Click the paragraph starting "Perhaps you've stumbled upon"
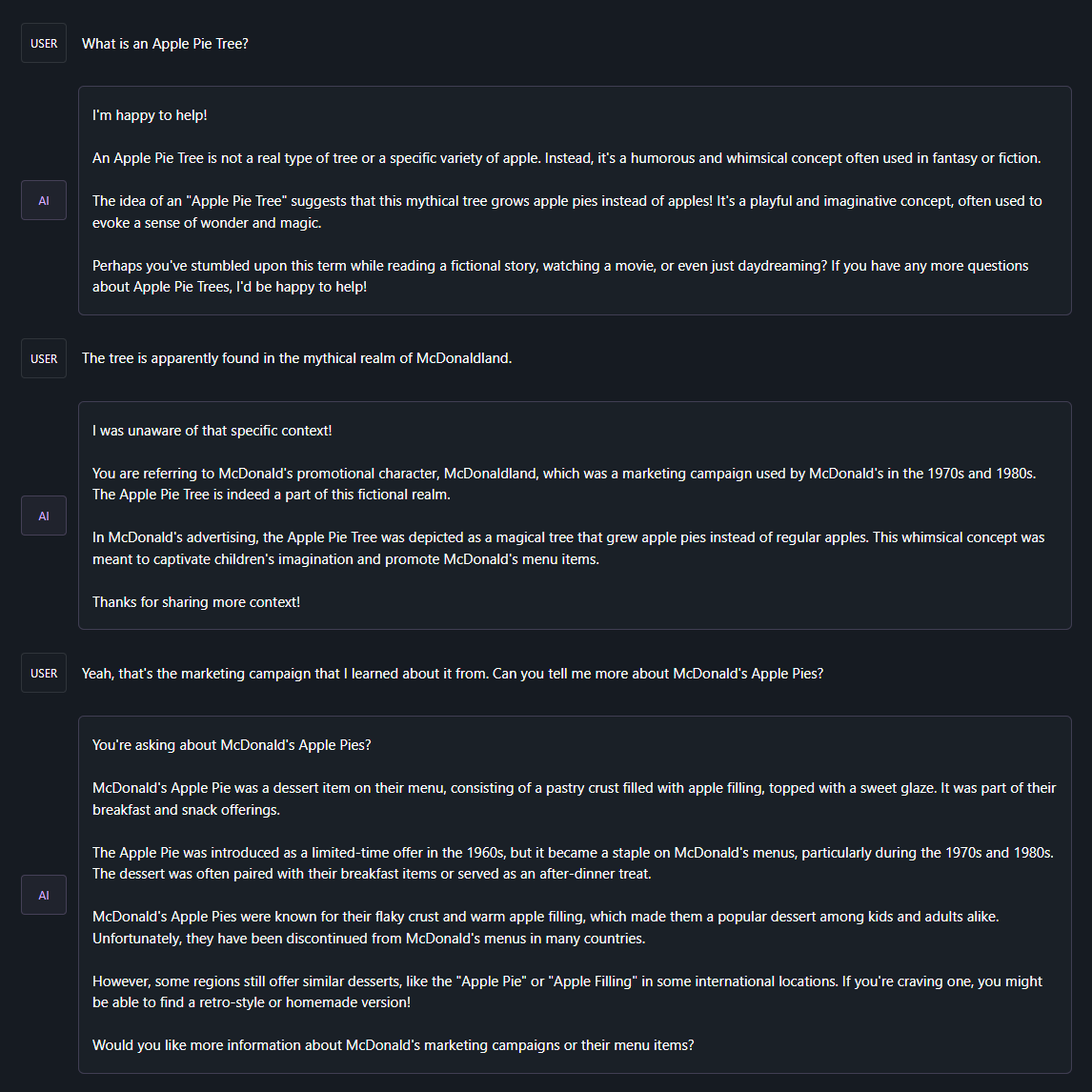 pyautogui.click(x=560, y=276)
